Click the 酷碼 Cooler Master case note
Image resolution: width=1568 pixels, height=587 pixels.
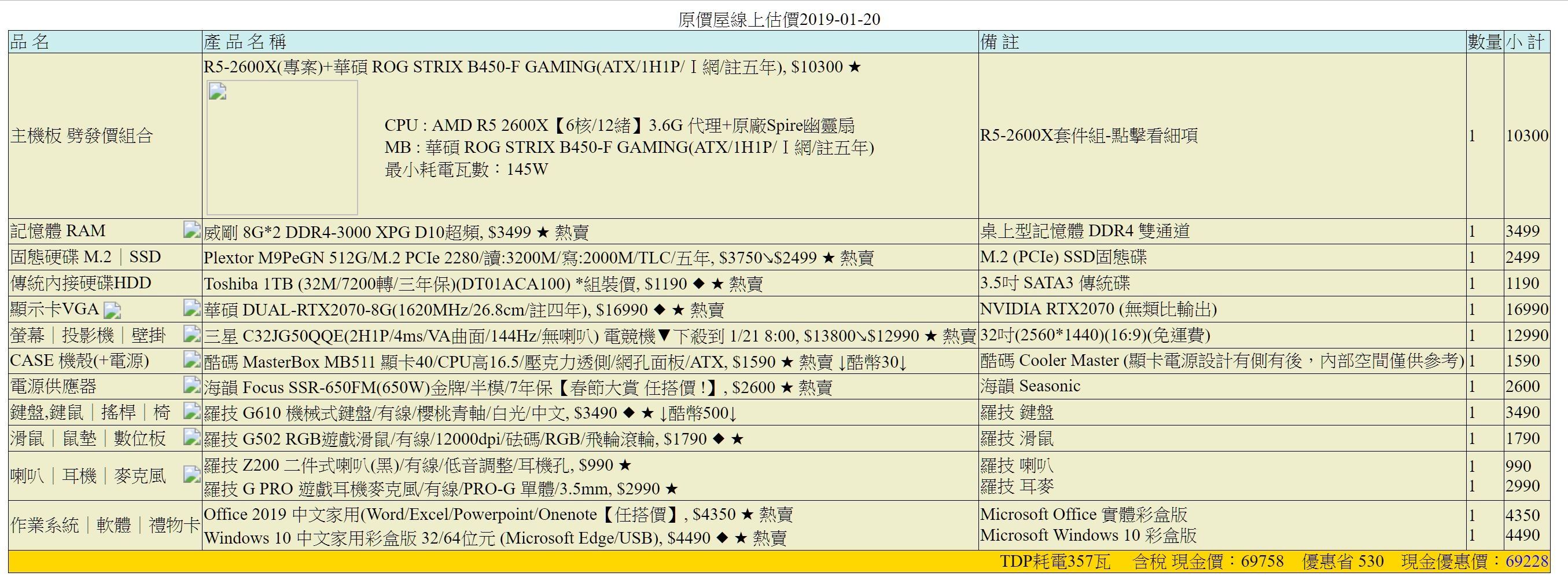point(1222,361)
